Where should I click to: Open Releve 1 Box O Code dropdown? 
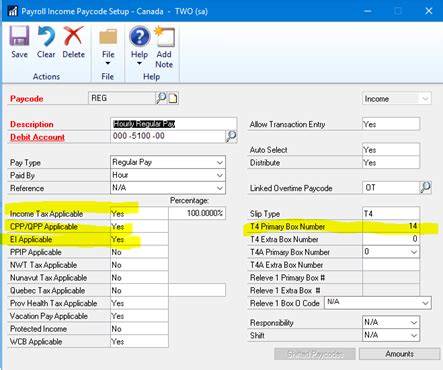pyautogui.click(x=425, y=303)
